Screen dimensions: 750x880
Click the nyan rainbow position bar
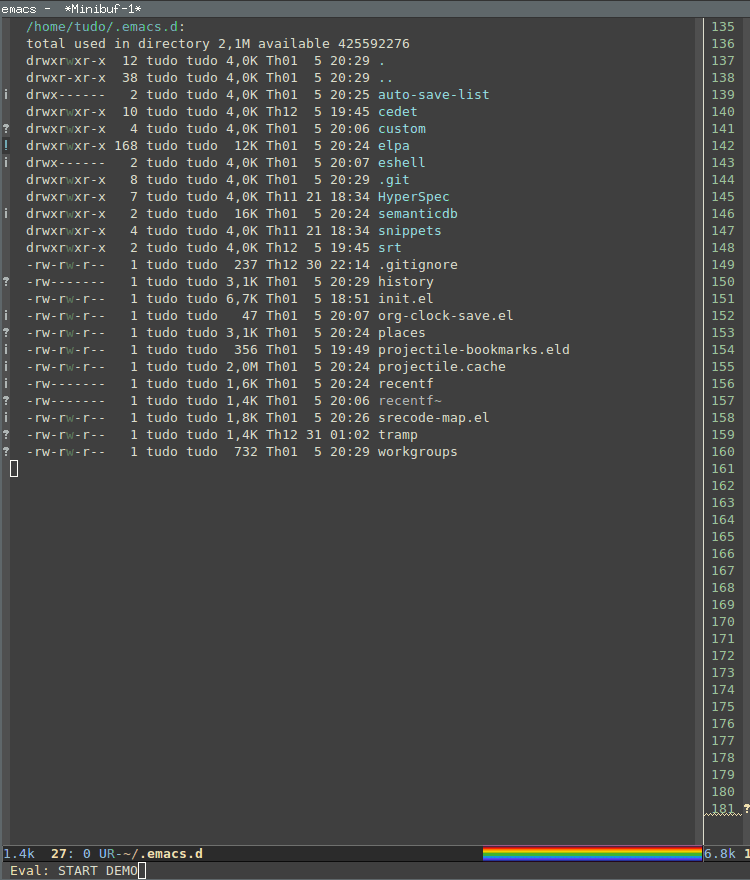point(592,854)
